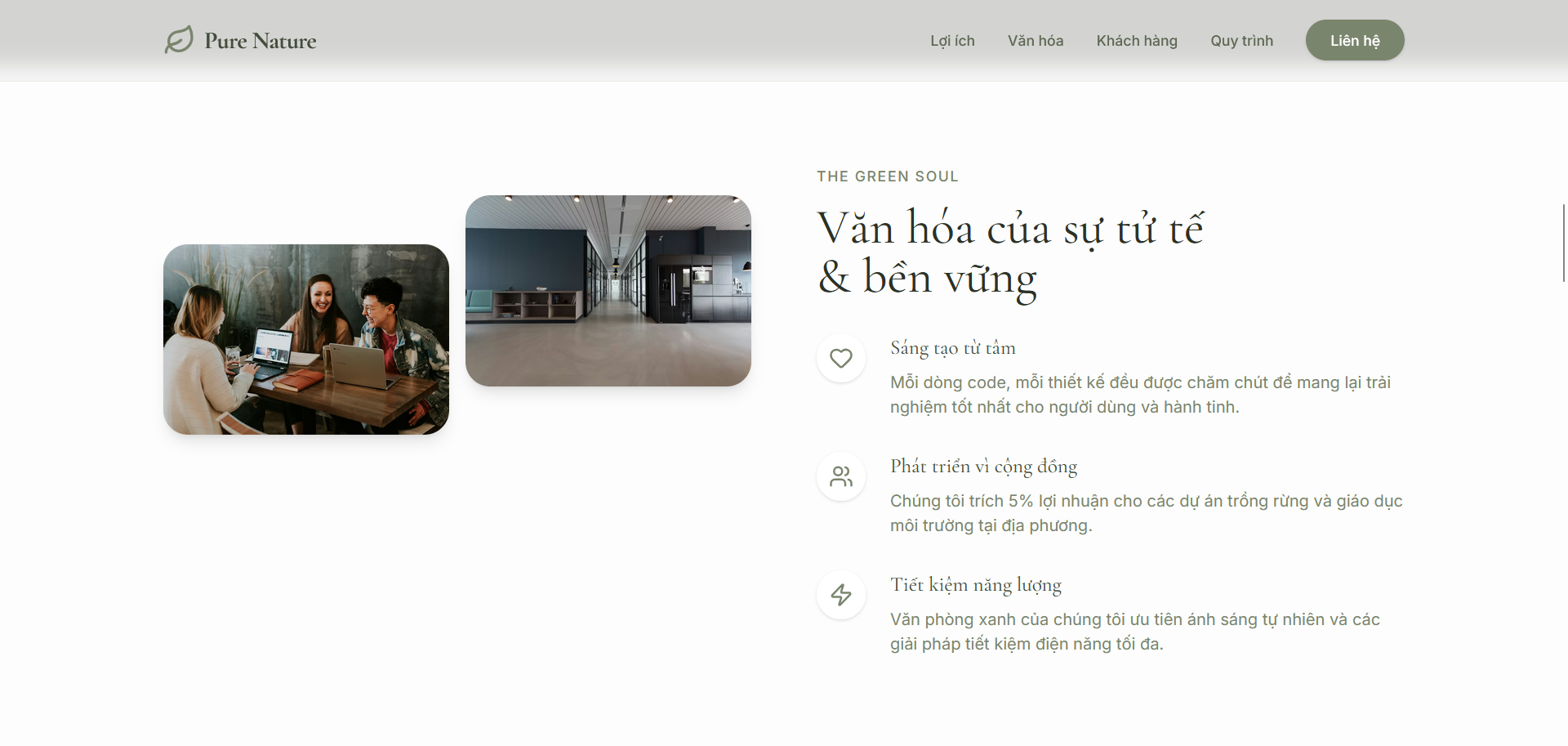Click THE GREEN SOUL section label
Image resolution: width=1568 pixels, height=746 pixels.
pyautogui.click(x=887, y=176)
